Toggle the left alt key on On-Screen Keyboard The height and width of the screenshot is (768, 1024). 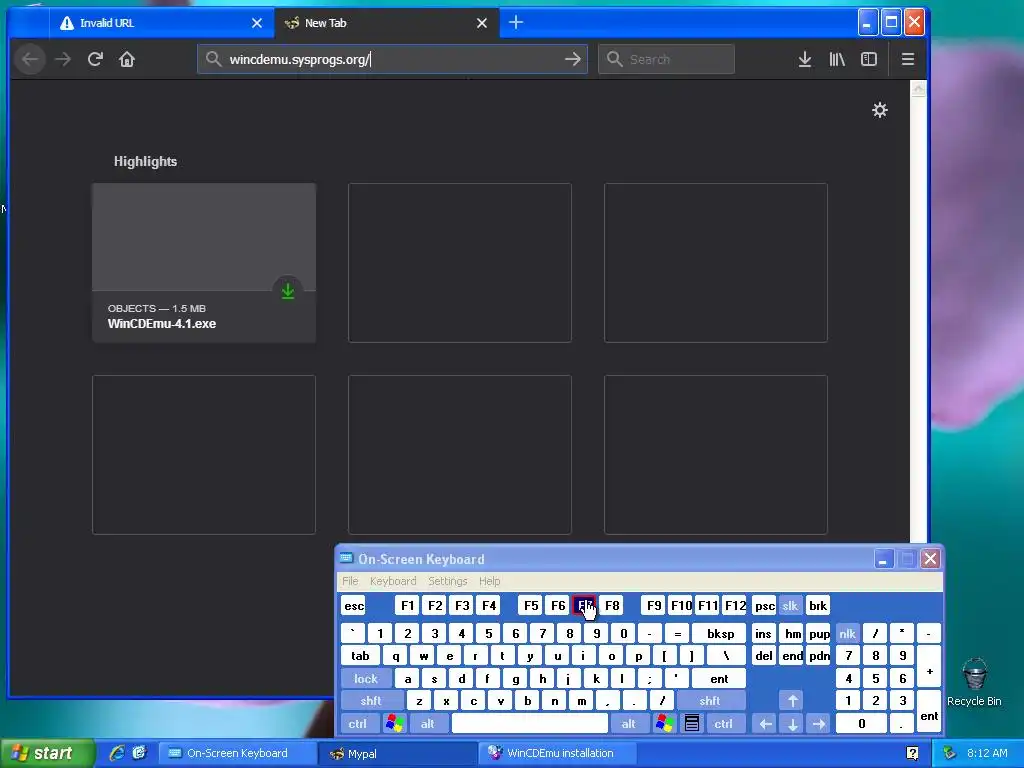[427, 724]
